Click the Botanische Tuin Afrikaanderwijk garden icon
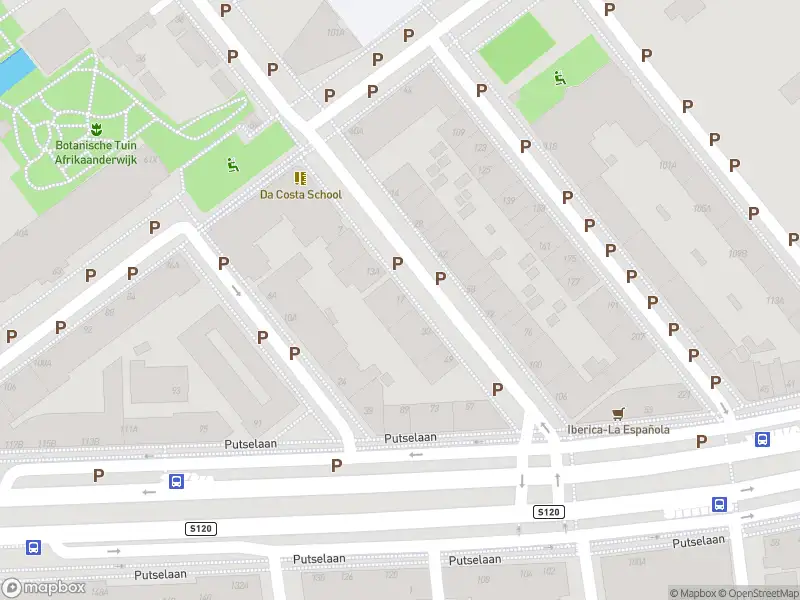 [96, 129]
